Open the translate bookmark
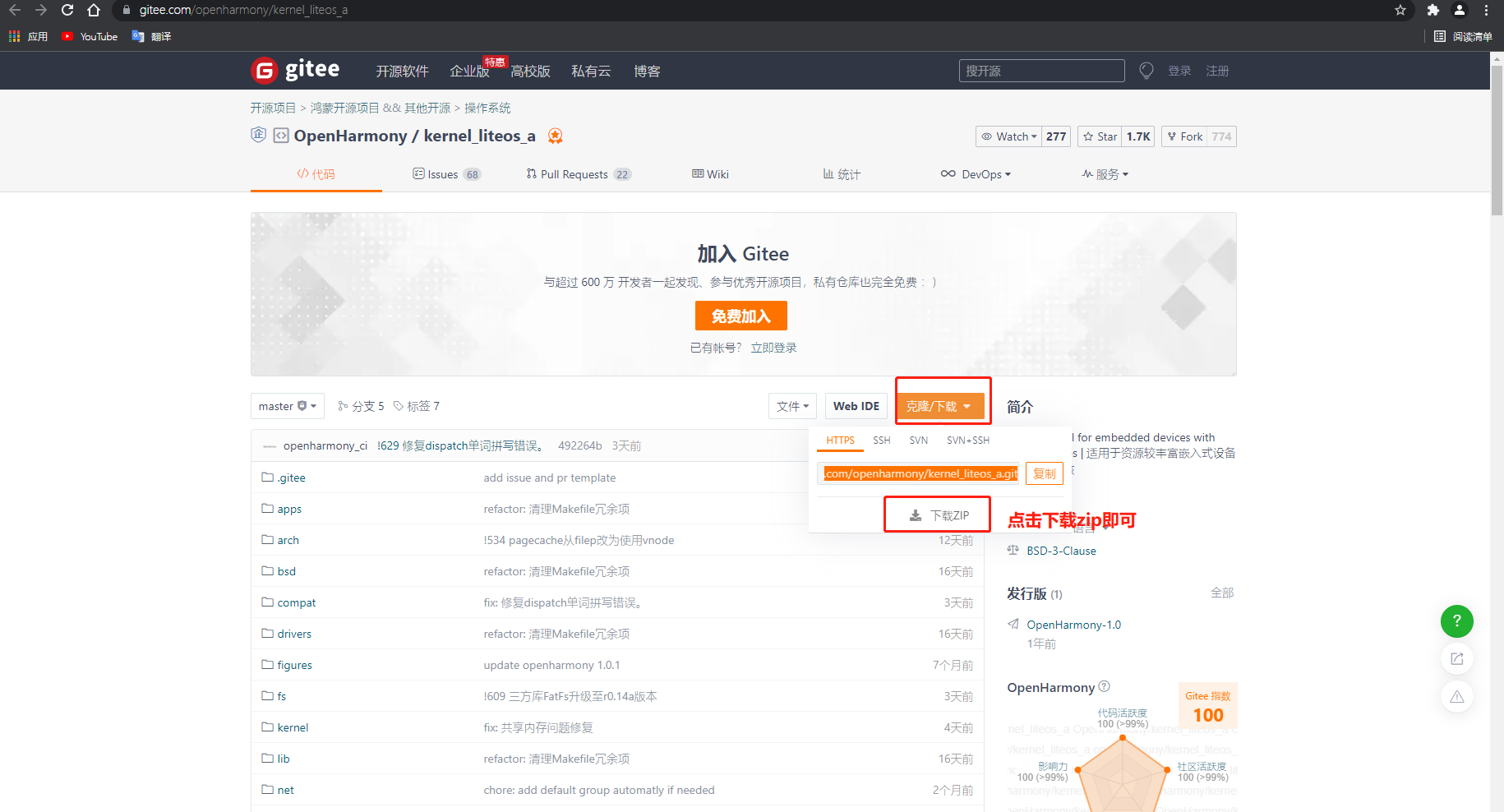The width and height of the screenshot is (1504, 812). [151, 36]
